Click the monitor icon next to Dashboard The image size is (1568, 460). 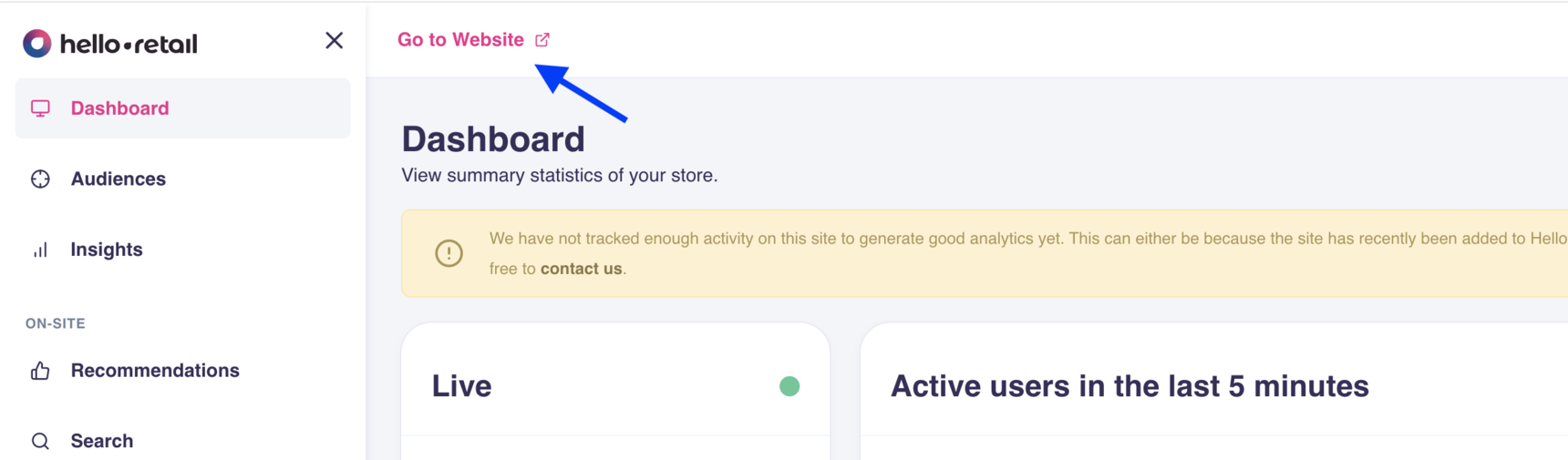pyautogui.click(x=40, y=108)
